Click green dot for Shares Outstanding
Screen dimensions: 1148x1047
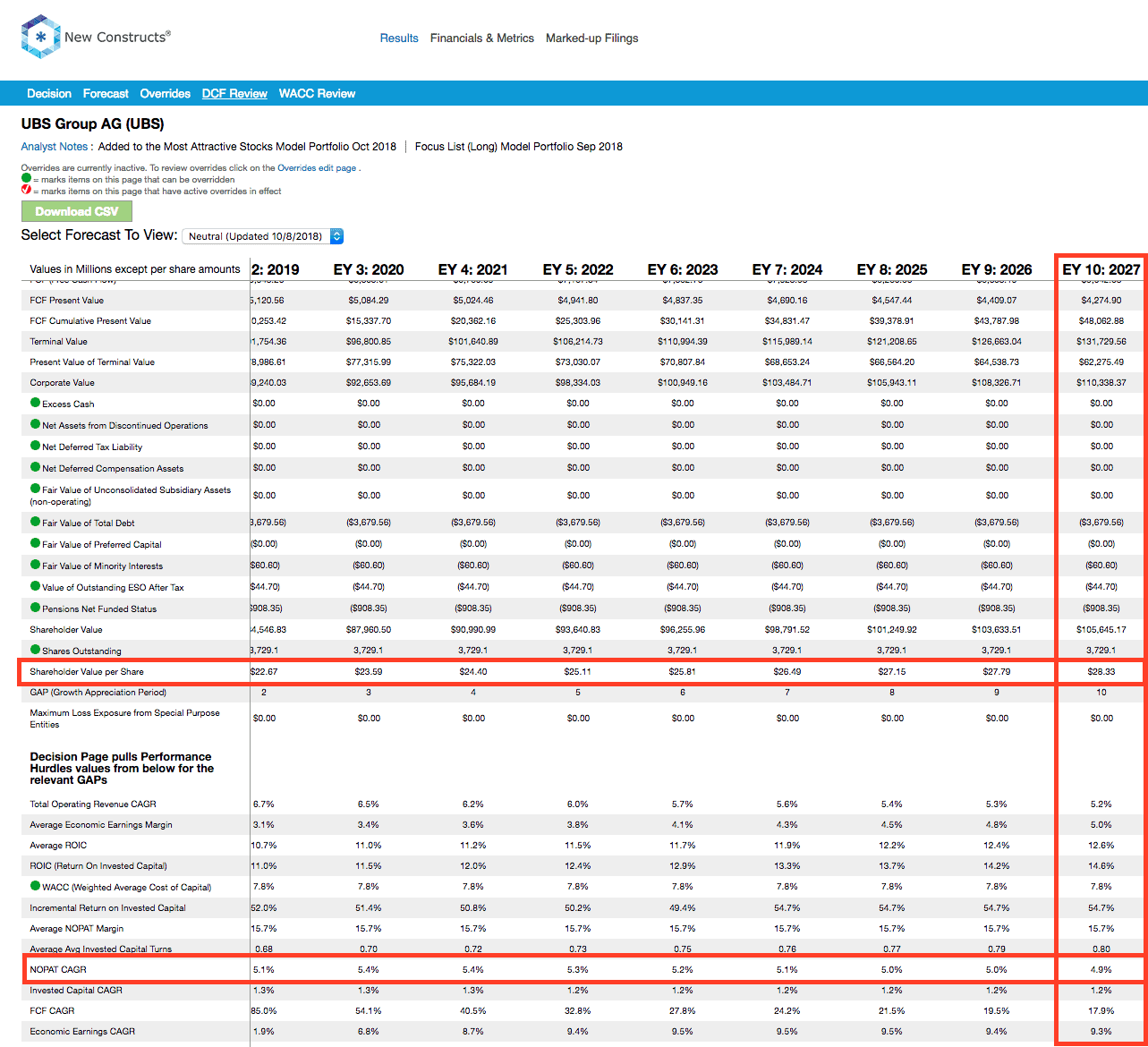click(35, 650)
